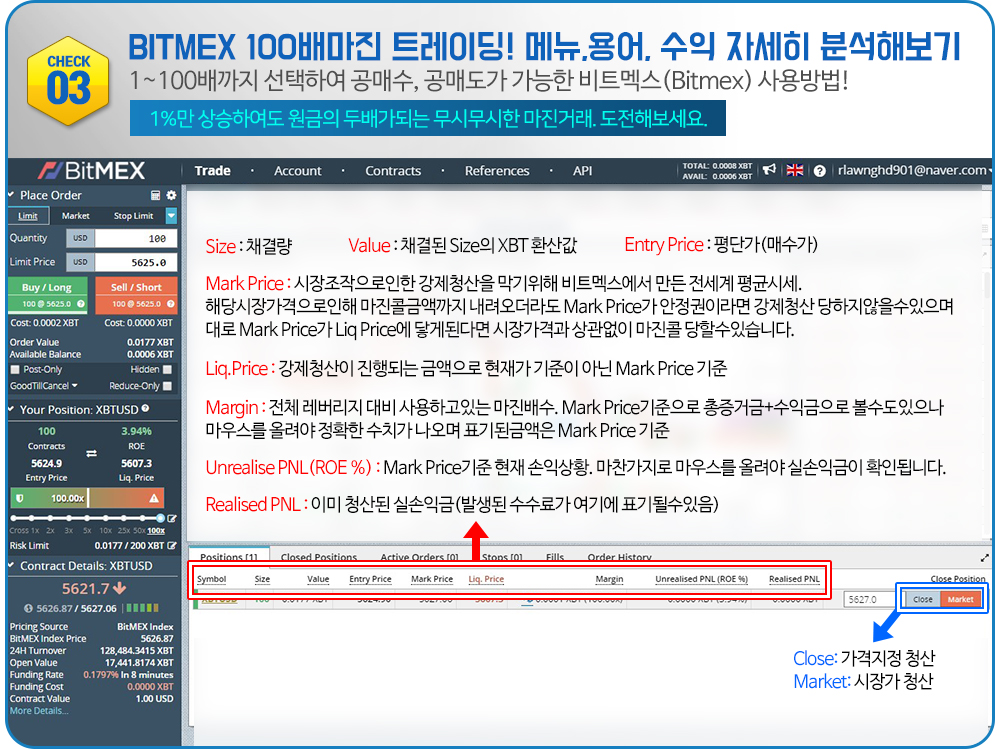Click the Entry Price column header

370,579
